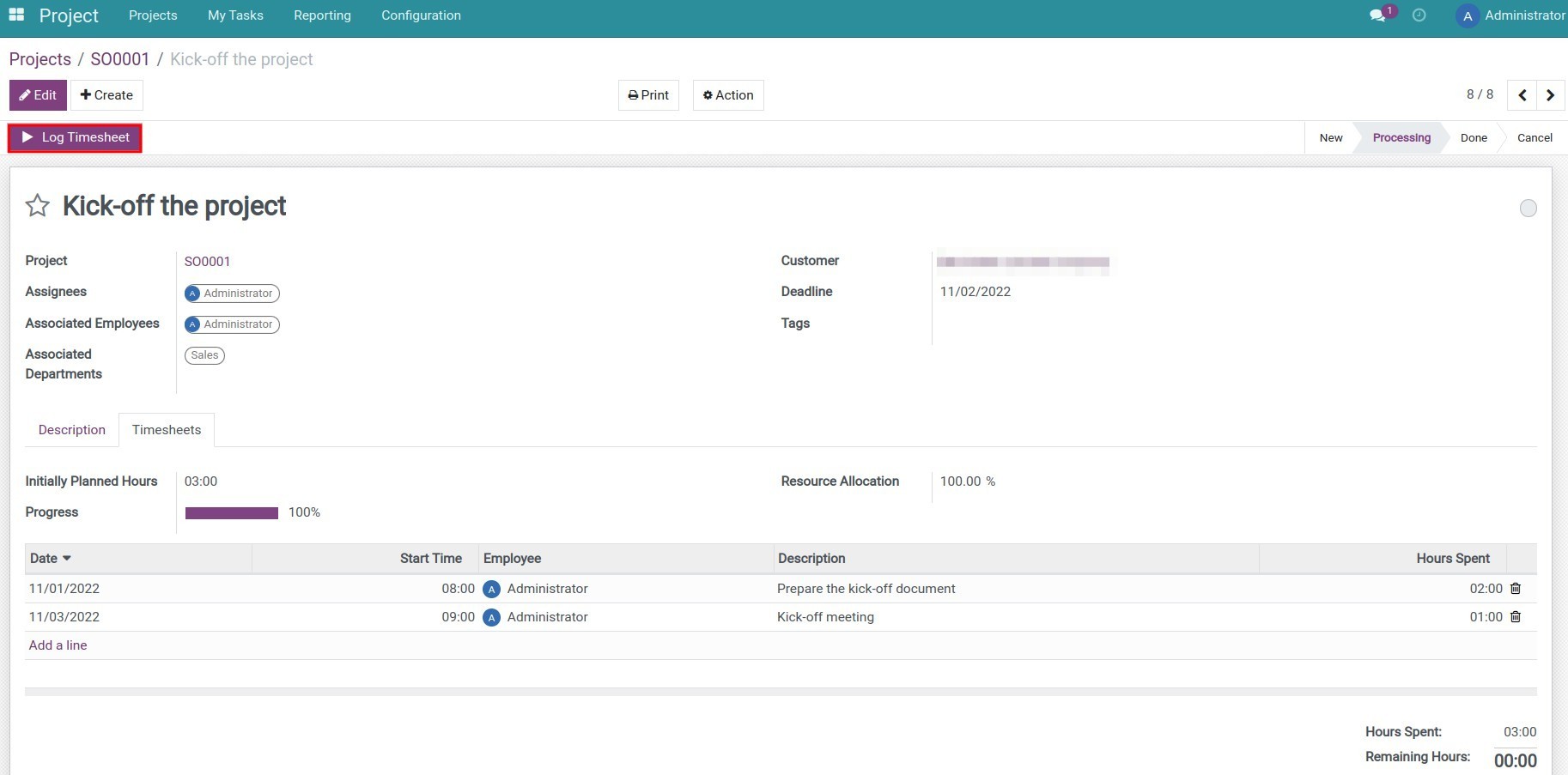Image resolution: width=1568 pixels, height=775 pixels.
Task: Open the Action dropdown menu
Action: pos(727,94)
